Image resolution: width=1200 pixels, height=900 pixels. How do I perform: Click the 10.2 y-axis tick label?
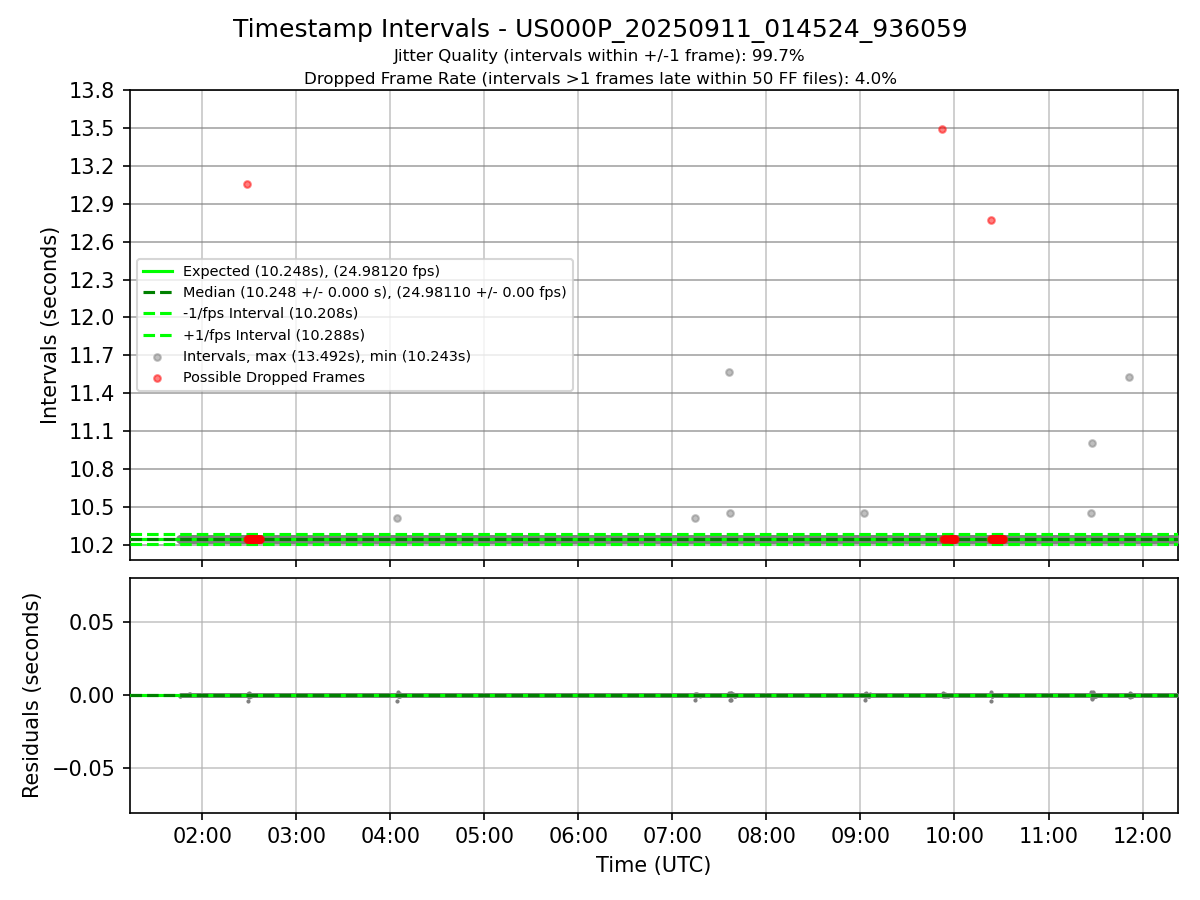point(93,545)
